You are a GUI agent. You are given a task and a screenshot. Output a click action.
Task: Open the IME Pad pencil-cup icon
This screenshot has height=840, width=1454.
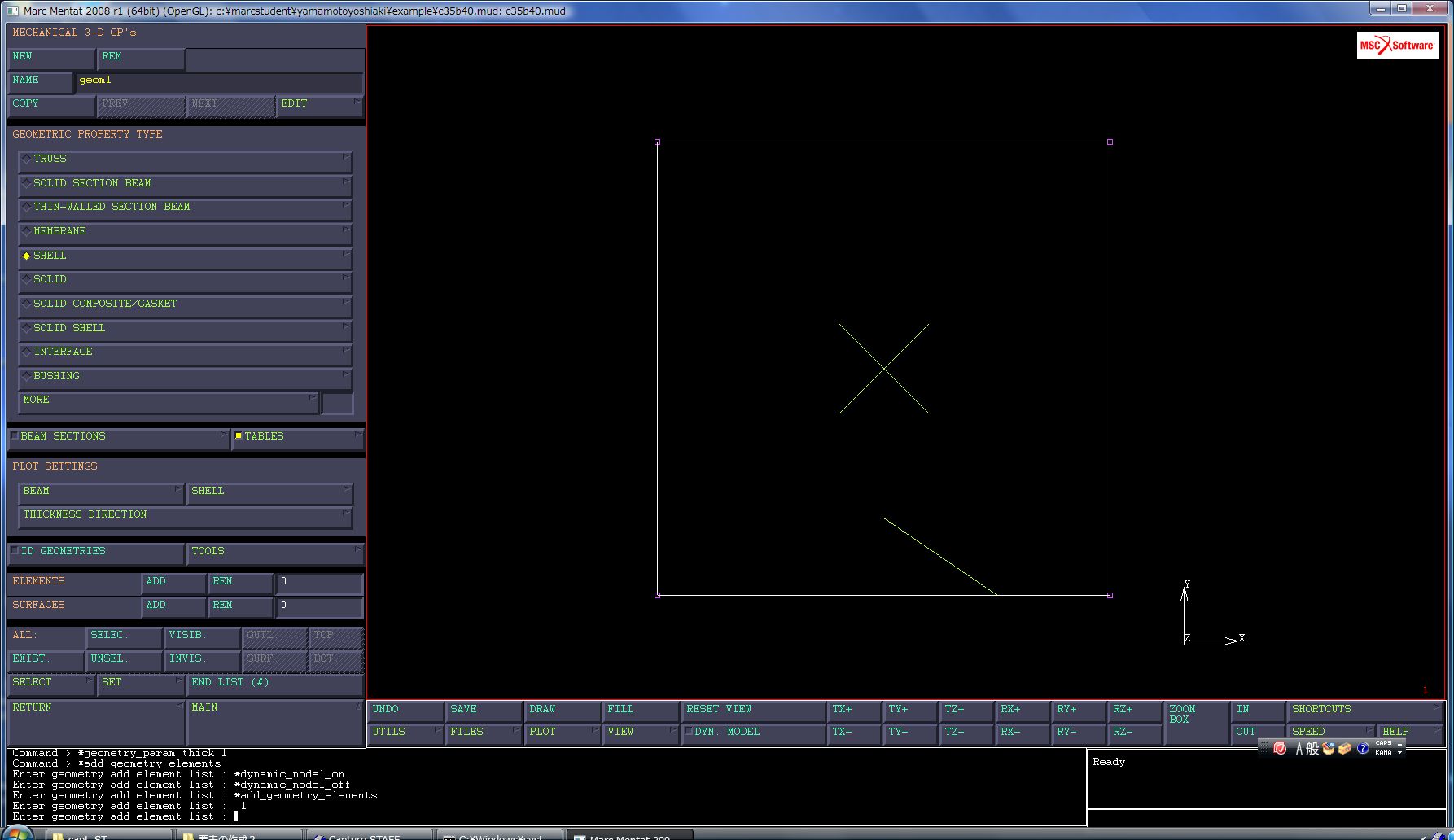click(1329, 748)
